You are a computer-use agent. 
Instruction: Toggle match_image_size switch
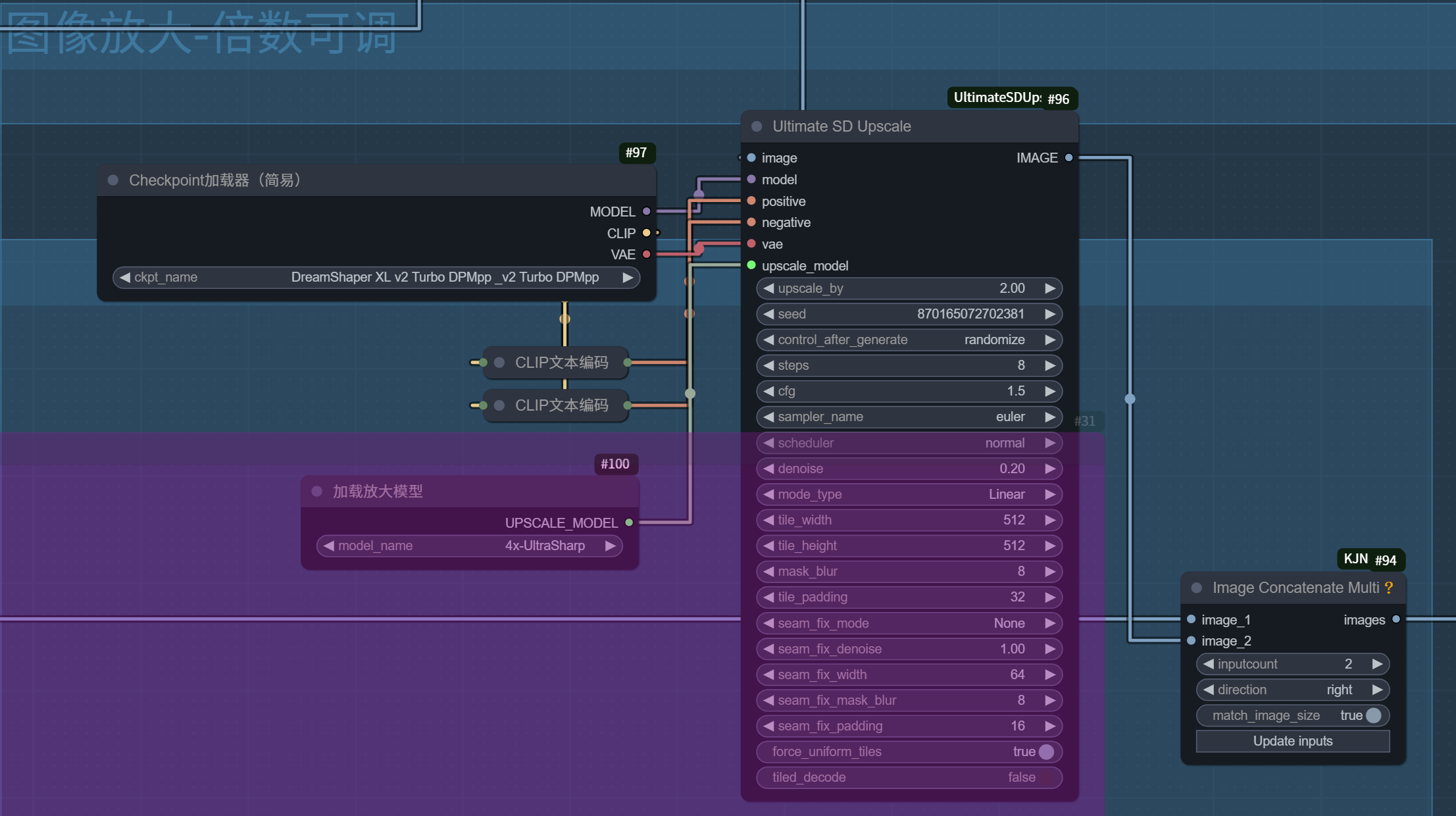click(1373, 715)
